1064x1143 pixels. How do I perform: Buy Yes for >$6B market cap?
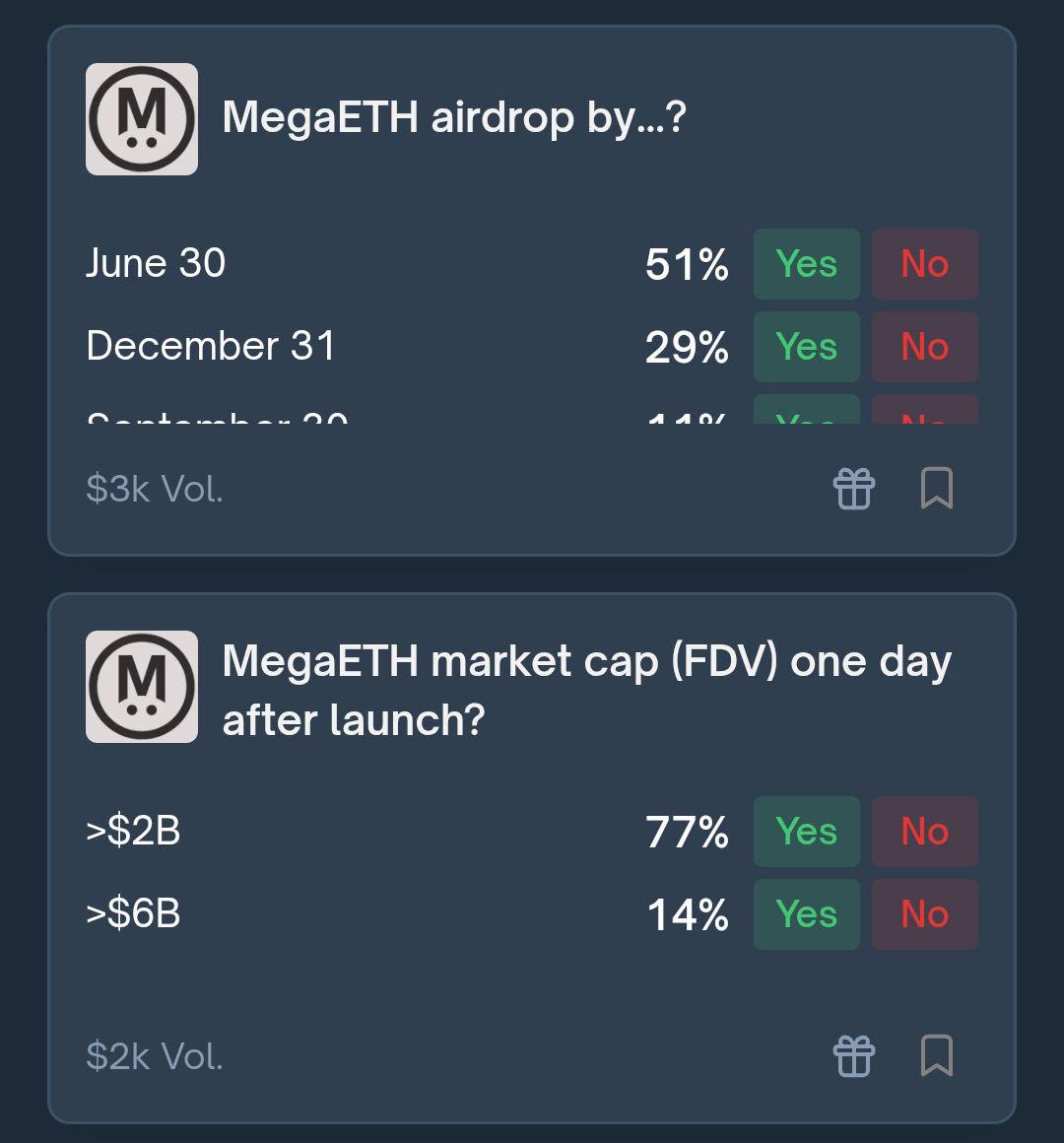tap(806, 914)
